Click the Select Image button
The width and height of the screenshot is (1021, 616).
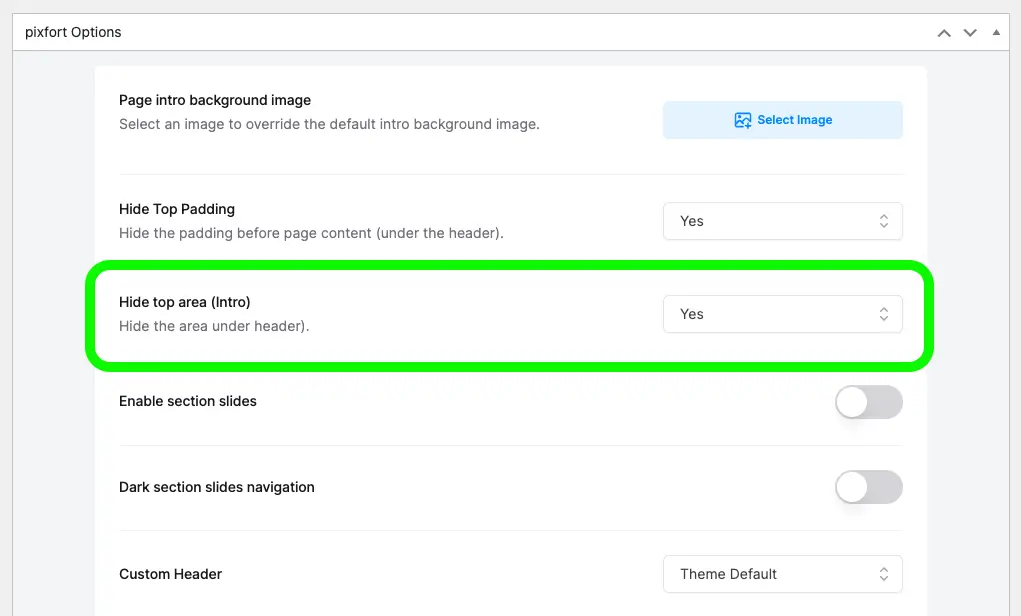(x=783, y=120)
